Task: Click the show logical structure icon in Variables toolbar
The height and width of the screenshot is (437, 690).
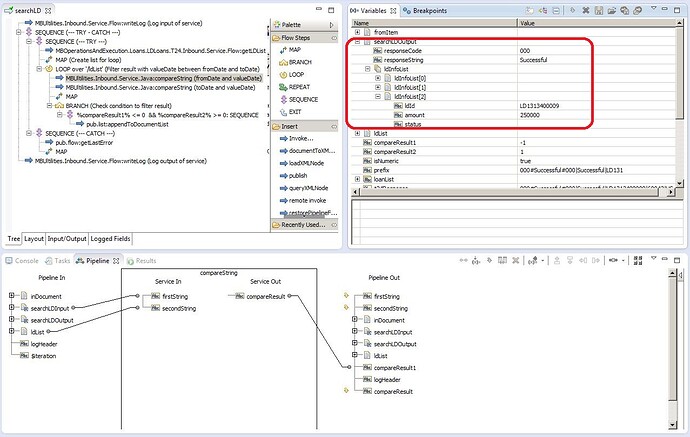Action: coord(543,11)
